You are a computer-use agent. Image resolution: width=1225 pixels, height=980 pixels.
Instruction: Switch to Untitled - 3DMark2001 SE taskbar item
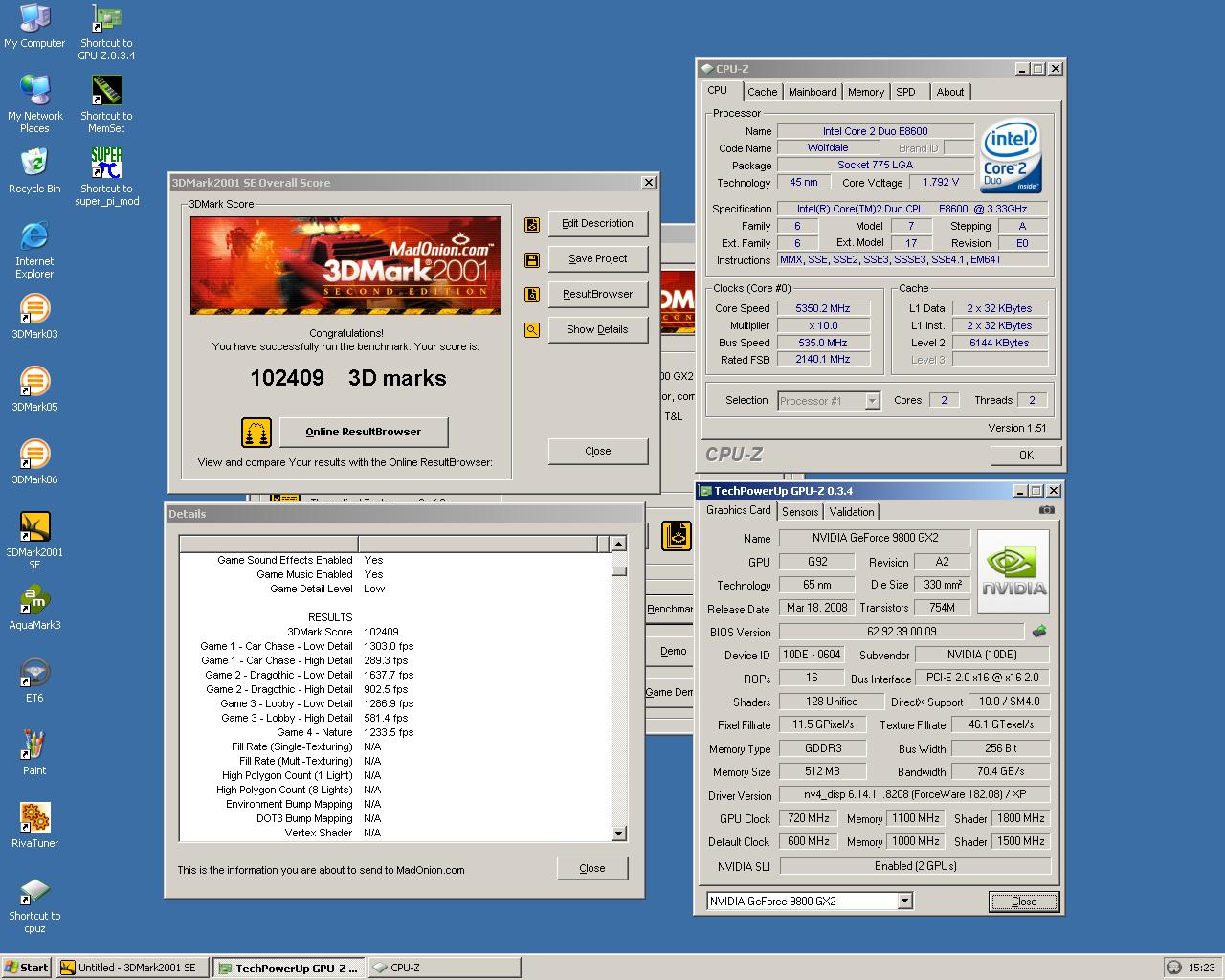coord(132,968)
